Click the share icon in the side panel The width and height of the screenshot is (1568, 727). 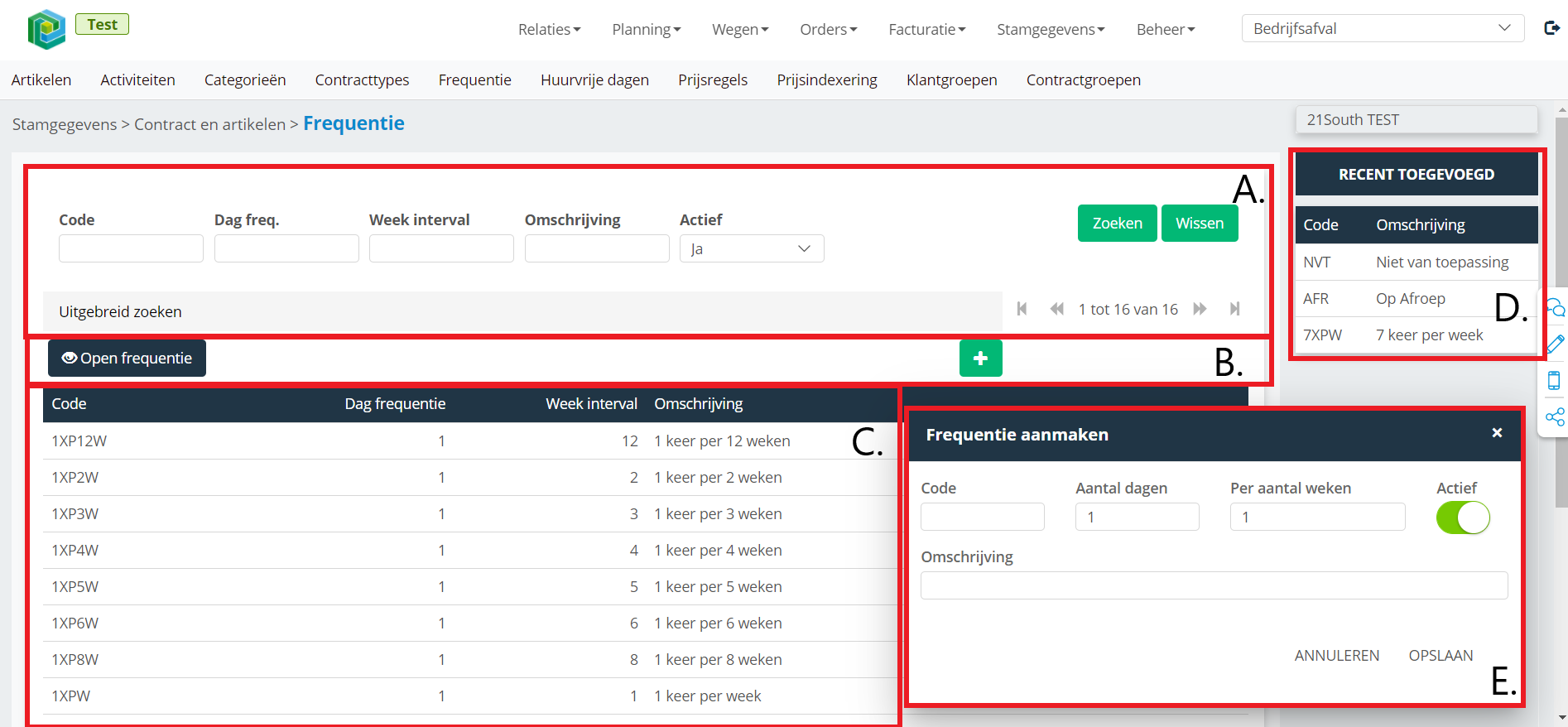pos(1555,416)
